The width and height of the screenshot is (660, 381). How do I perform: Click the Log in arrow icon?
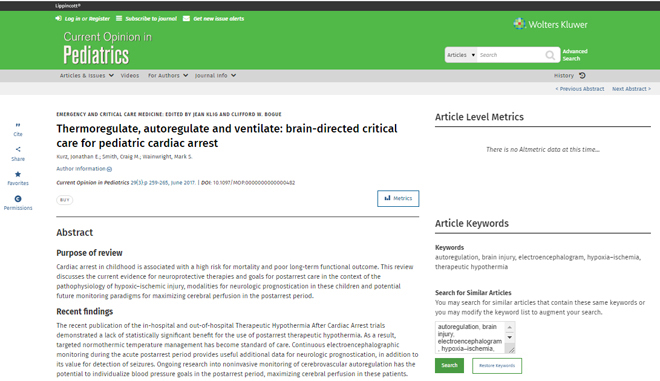(58, 19)
